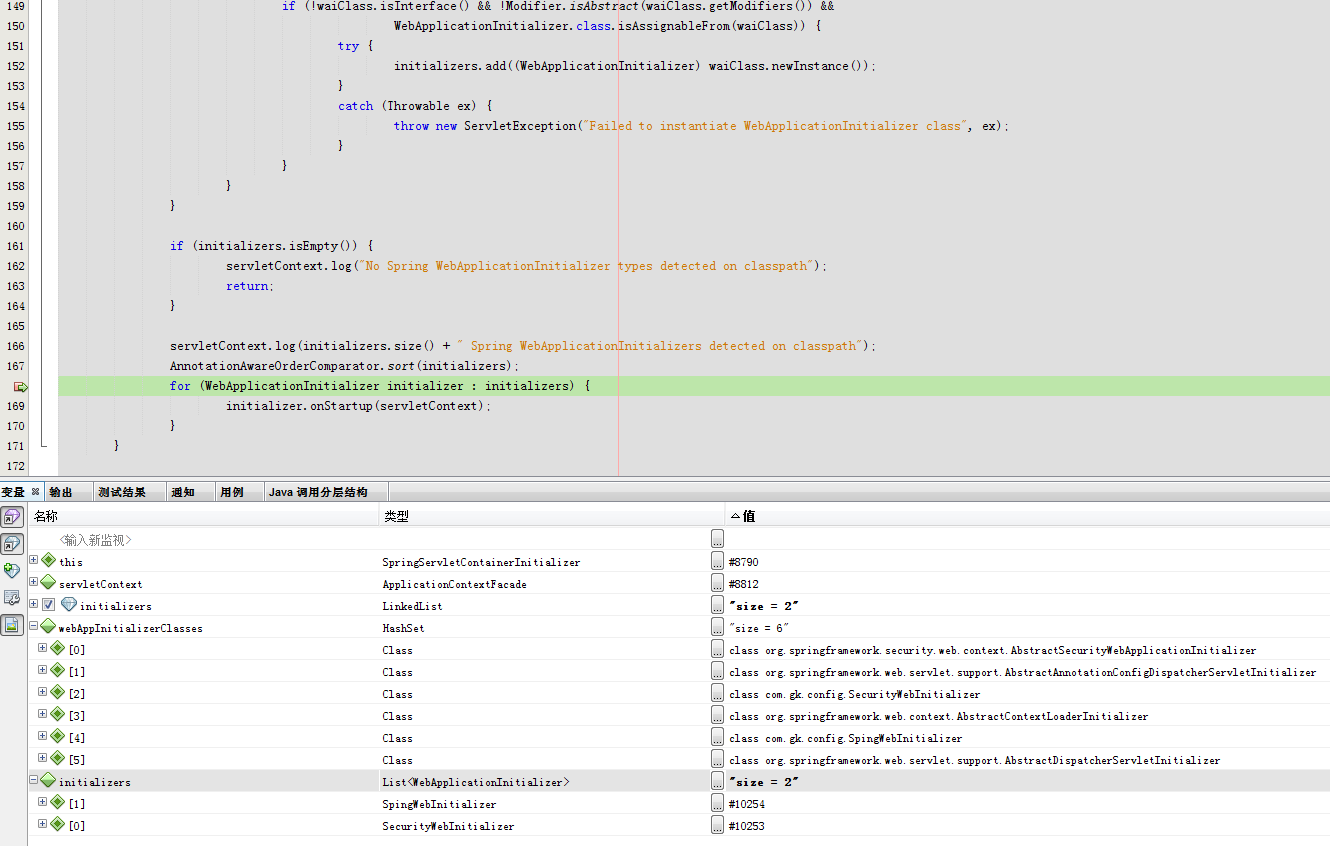Click line number 166 in the gutter
Image resolution: width=1330 pixels, height=846 pixels.
tap(15, 346)
